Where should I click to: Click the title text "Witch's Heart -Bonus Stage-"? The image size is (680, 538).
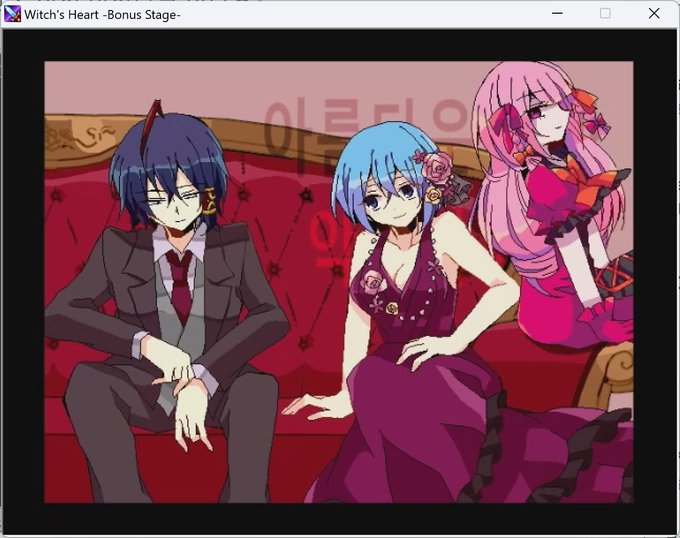(102, 15)
